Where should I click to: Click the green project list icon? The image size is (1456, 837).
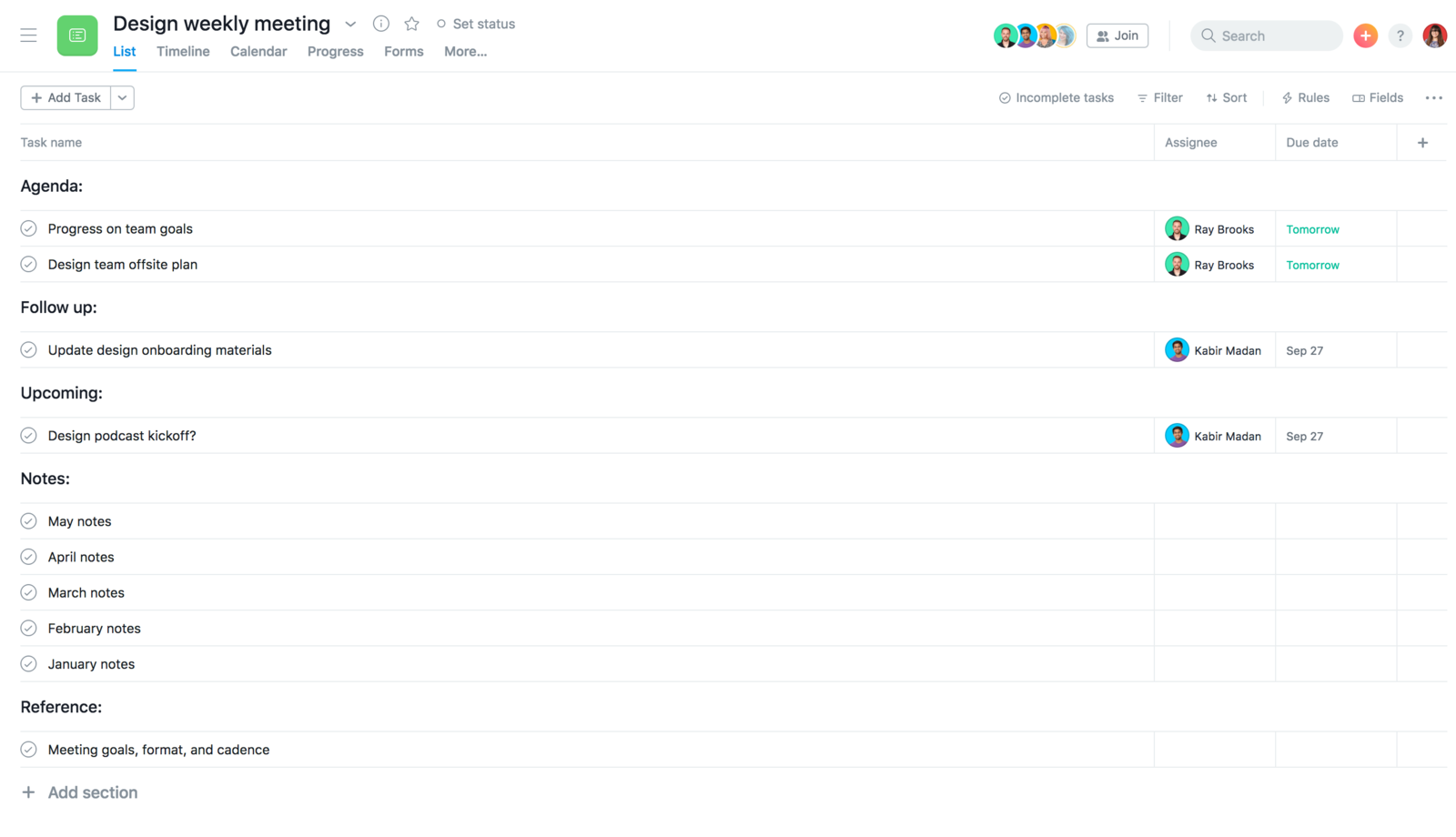77,35
